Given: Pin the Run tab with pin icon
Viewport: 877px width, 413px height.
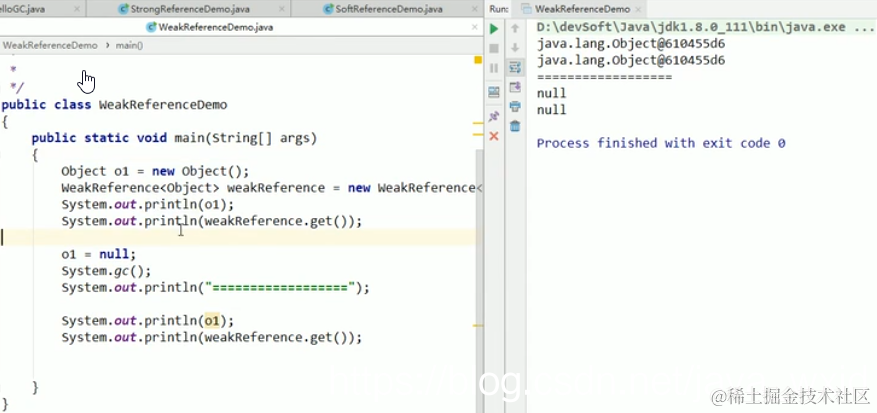Looking at the screenshot, I should tap(494, 116).
